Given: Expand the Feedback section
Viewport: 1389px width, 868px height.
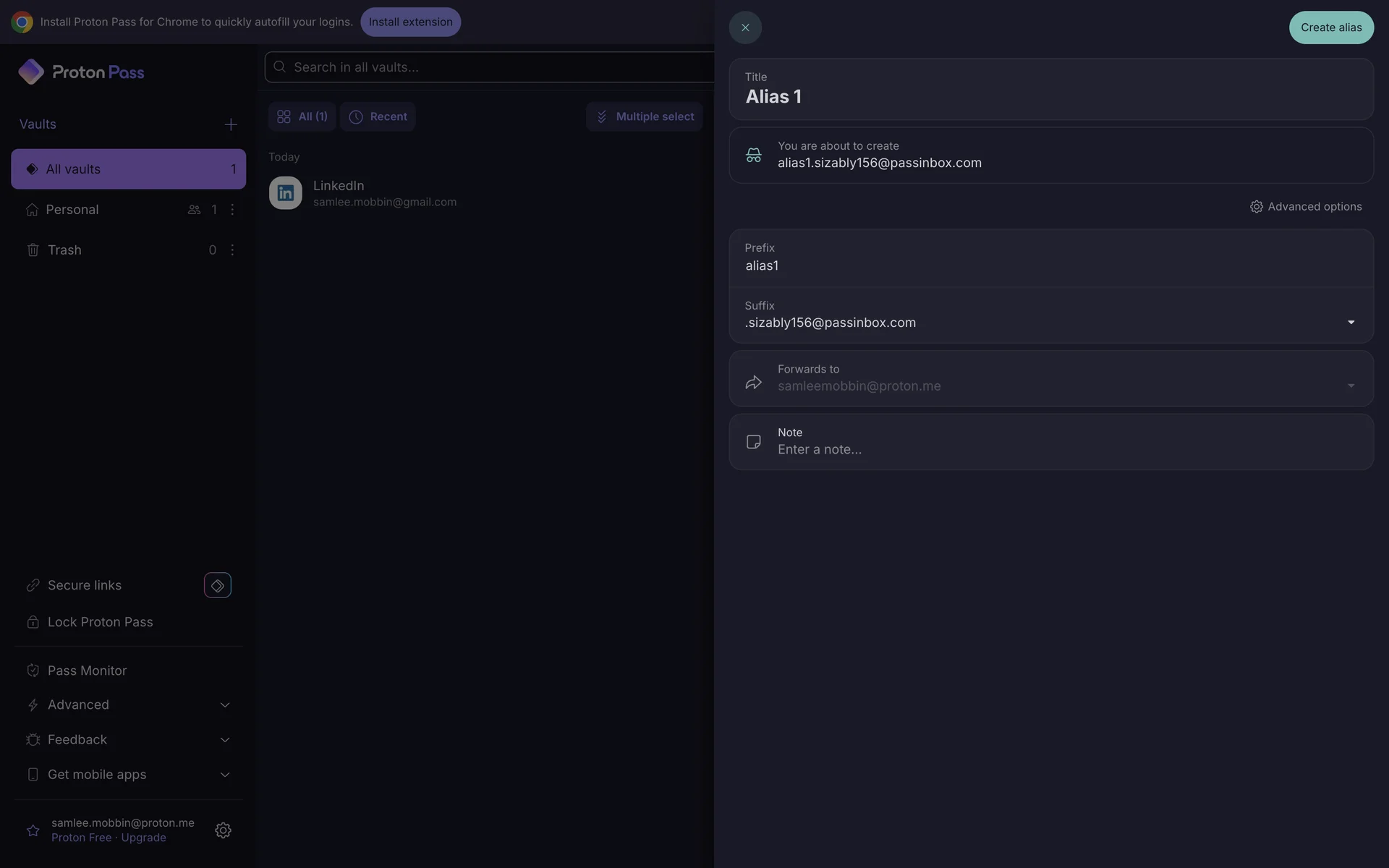Looking at the screenshot, I should [x=224, y=740].
